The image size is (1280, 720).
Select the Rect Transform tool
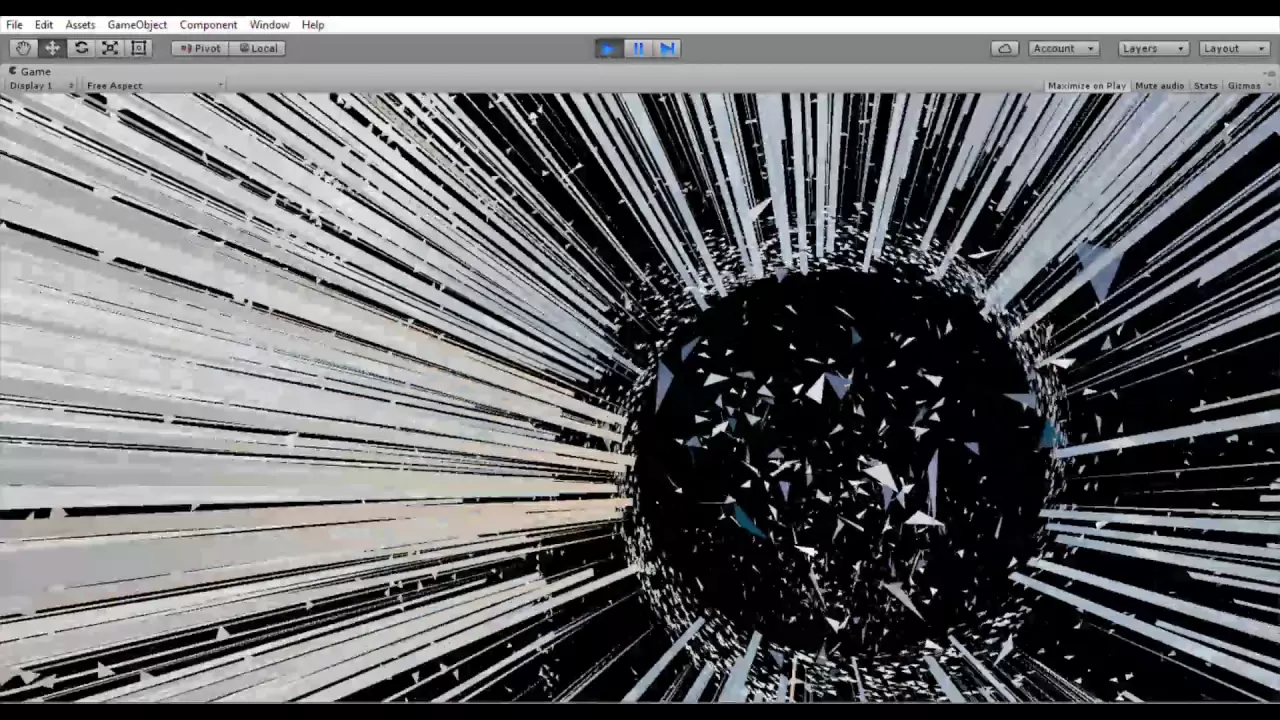139,48
